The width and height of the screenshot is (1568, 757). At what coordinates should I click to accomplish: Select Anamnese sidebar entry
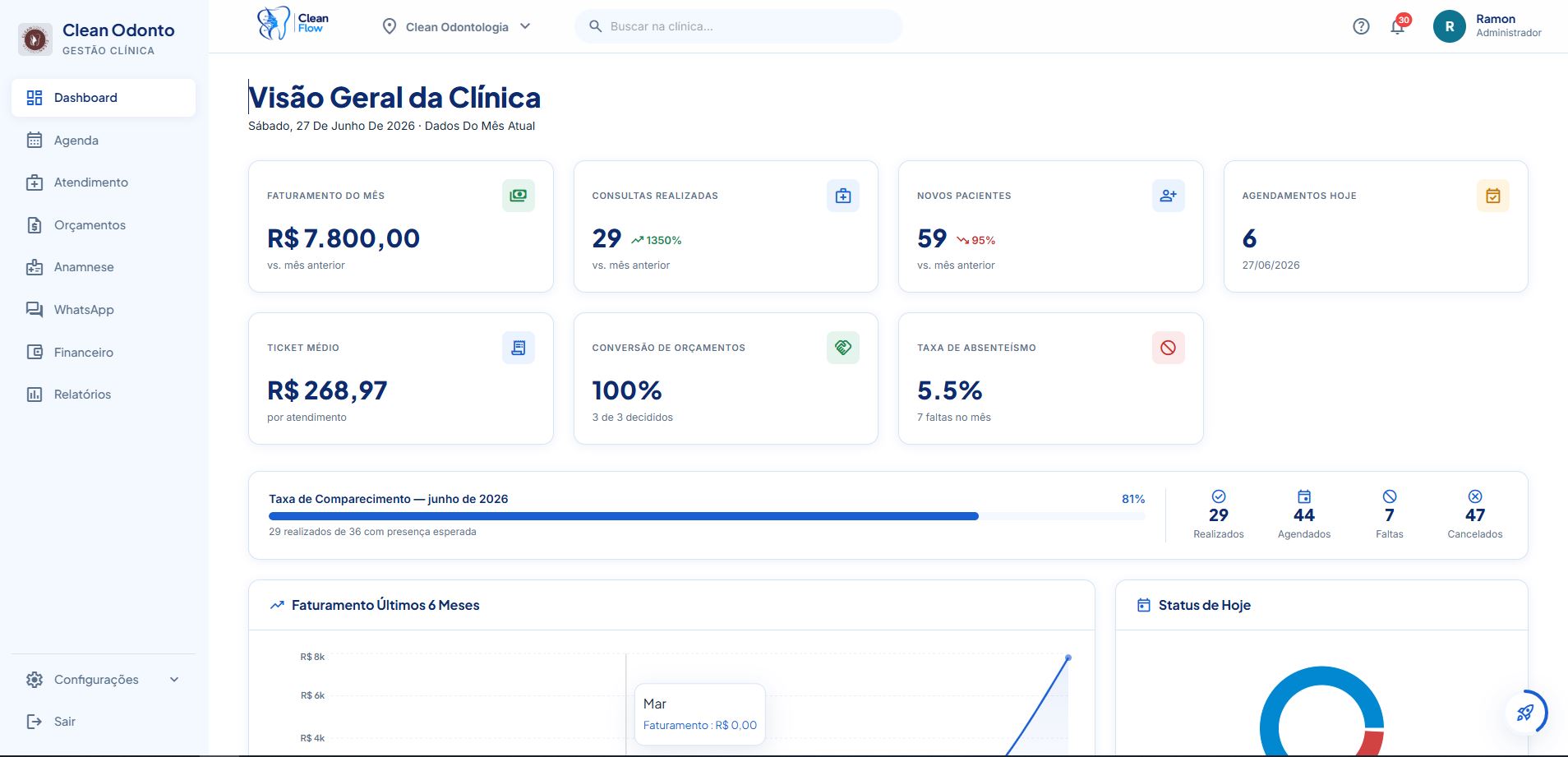(x=104, y=267)
